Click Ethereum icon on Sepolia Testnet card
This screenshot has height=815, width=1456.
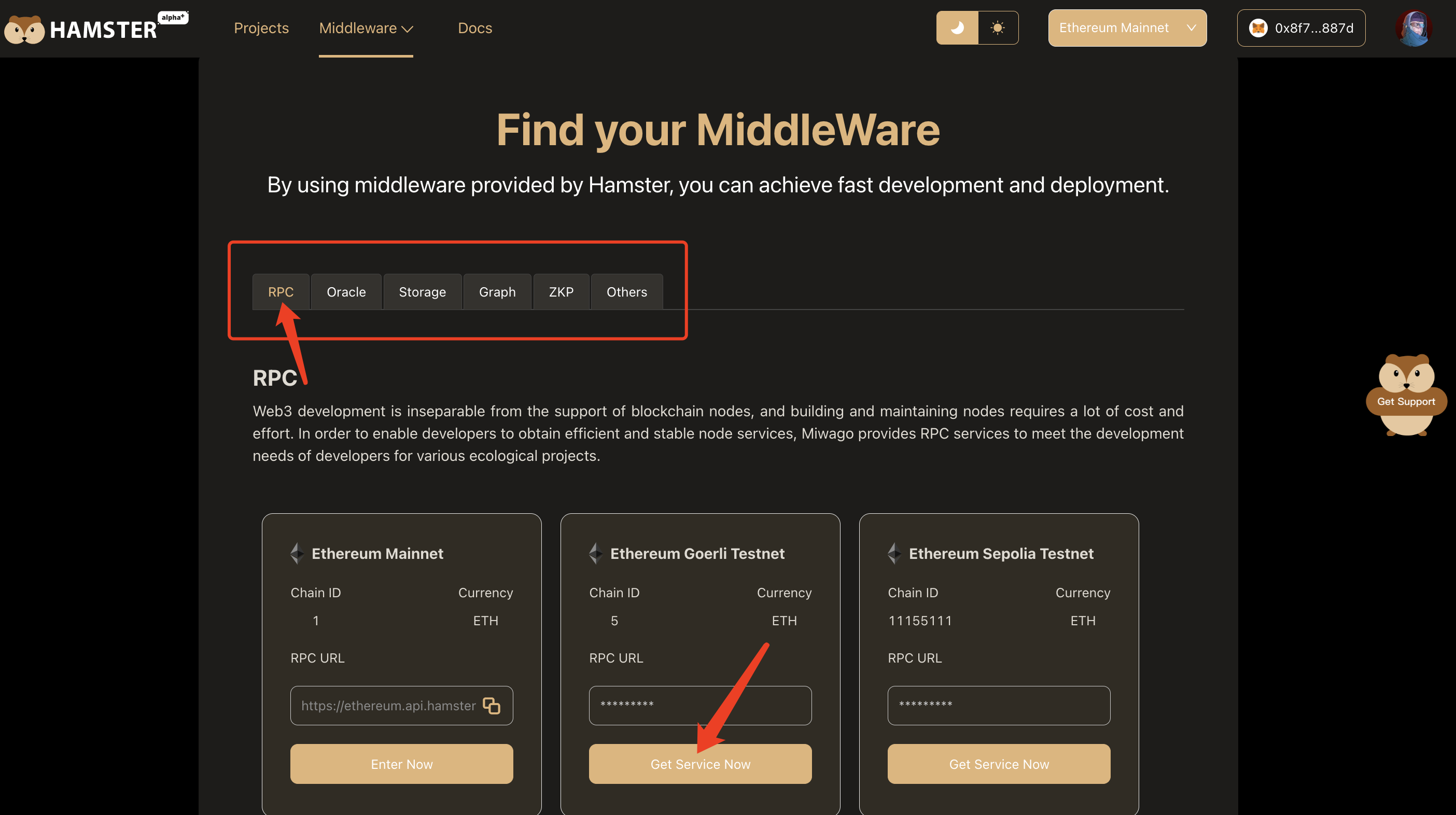point(893,553)
